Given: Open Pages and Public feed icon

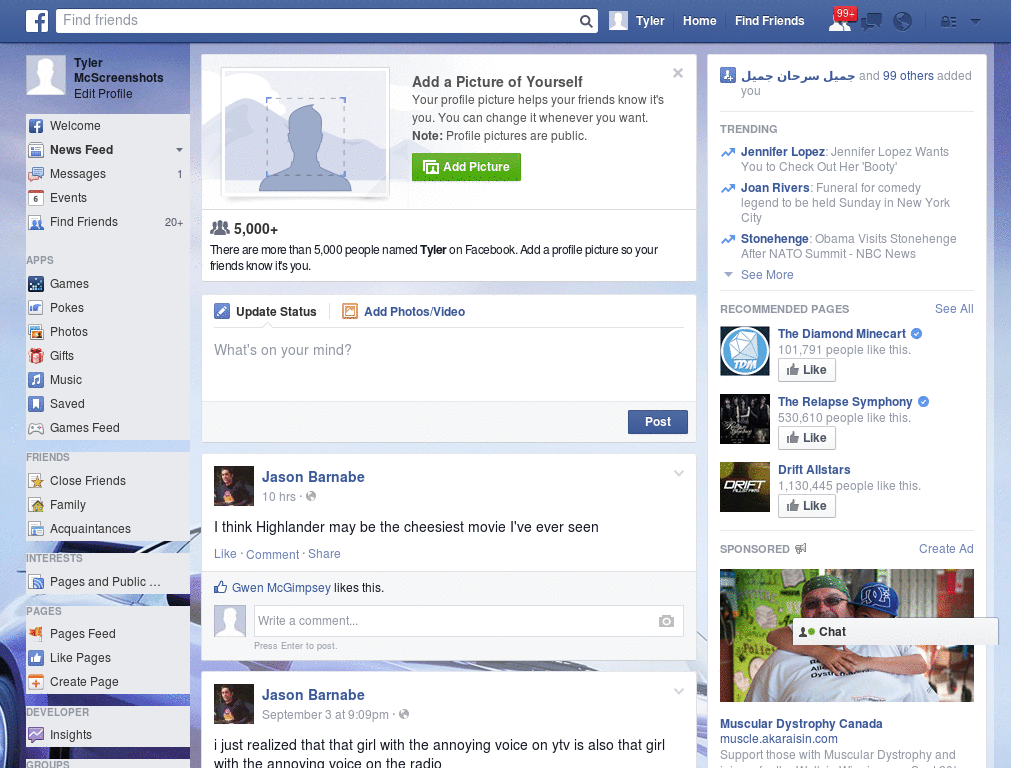Looking at the screenshot, I should pyautogui.click(x=36, y=582).
